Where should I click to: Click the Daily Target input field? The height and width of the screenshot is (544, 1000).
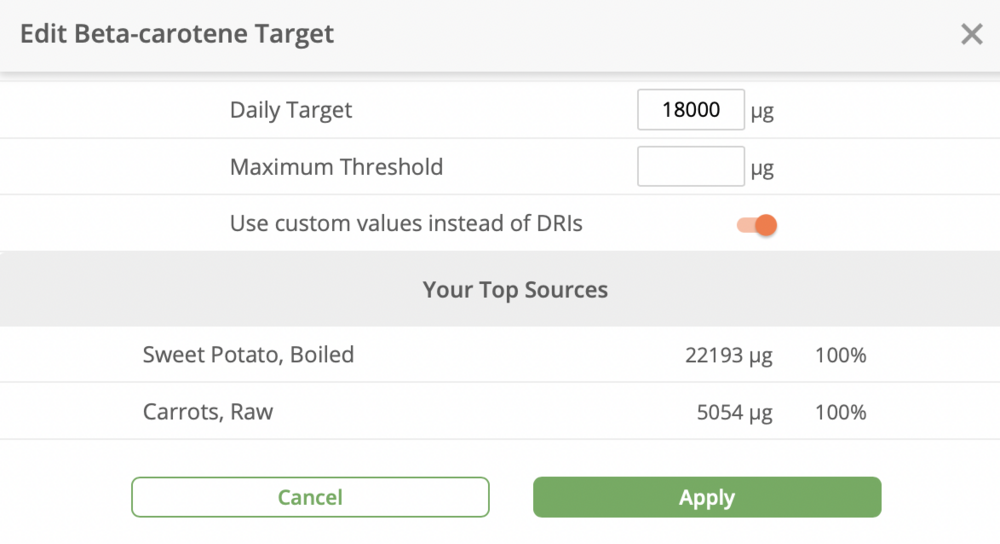tap(691, 110)
